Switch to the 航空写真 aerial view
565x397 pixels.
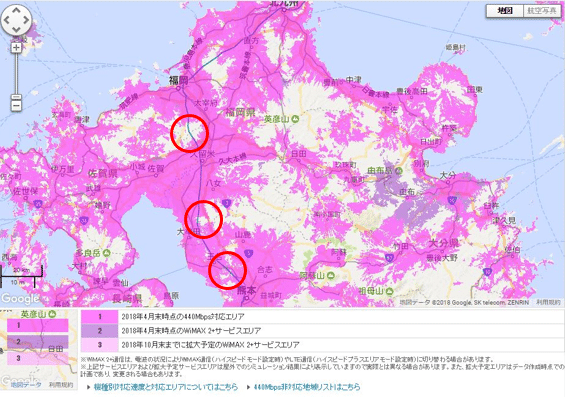pos(542,11)
